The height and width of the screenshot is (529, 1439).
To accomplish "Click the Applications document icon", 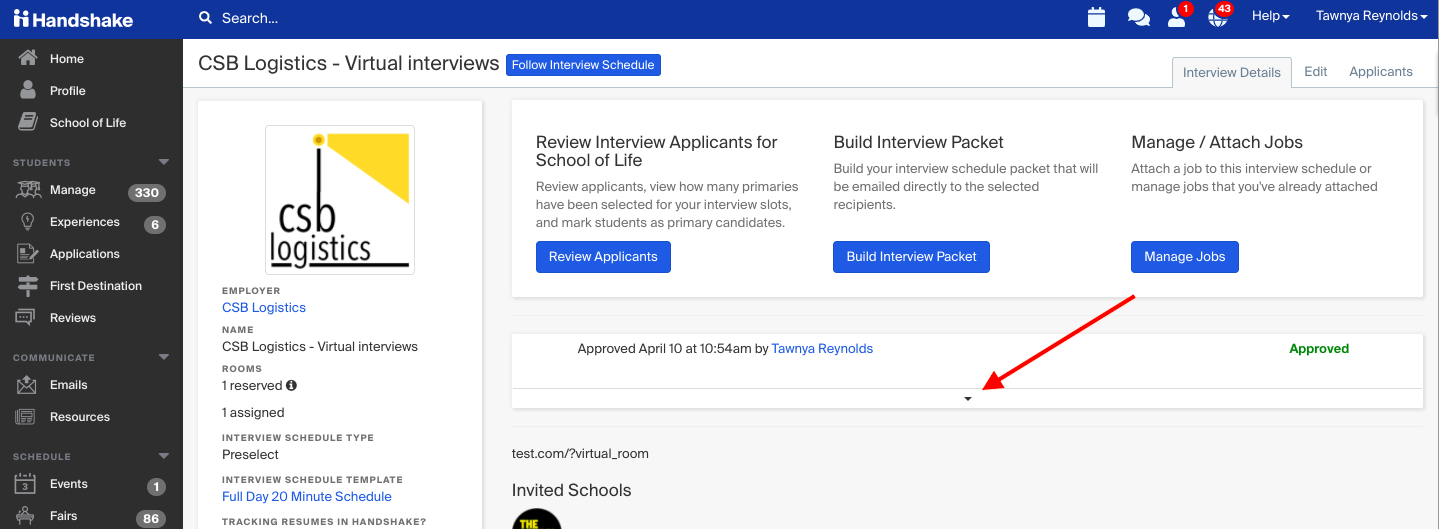I will click(28, 254).
